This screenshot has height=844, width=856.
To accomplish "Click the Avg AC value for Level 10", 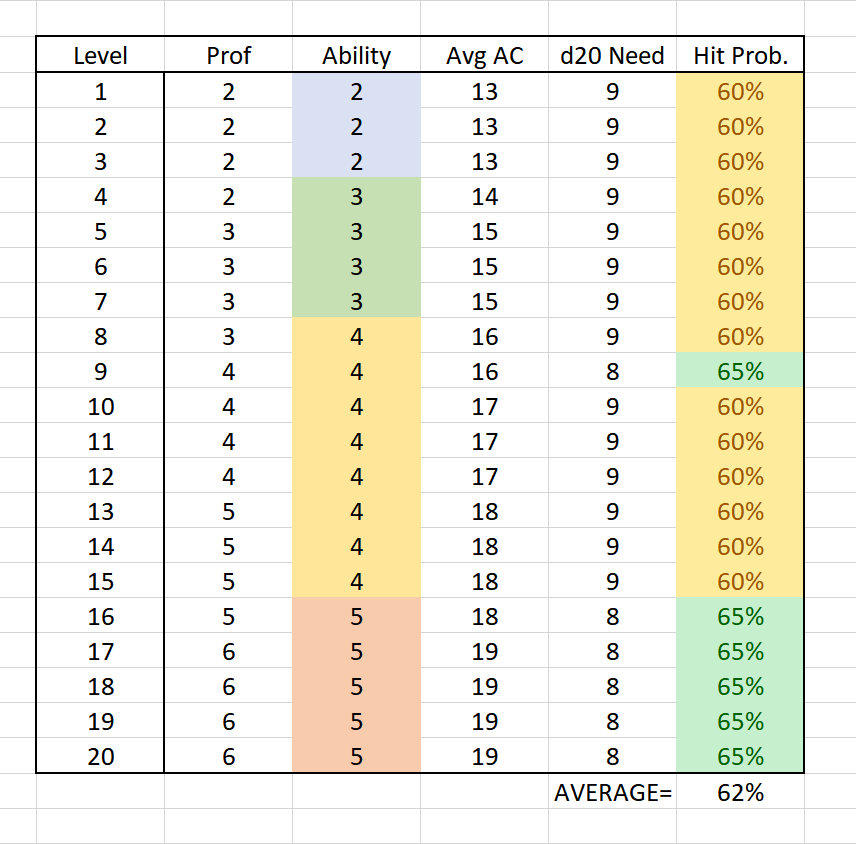I will point(485,407).
